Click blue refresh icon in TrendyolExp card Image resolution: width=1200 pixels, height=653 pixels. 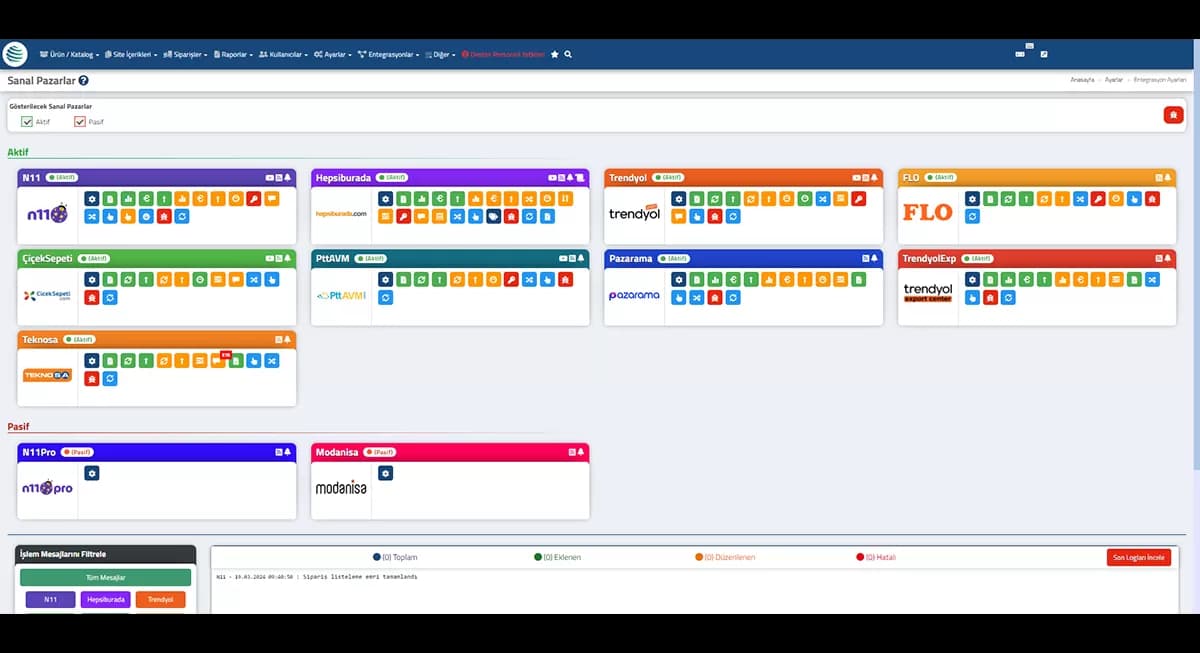(x=1007, y=297)
